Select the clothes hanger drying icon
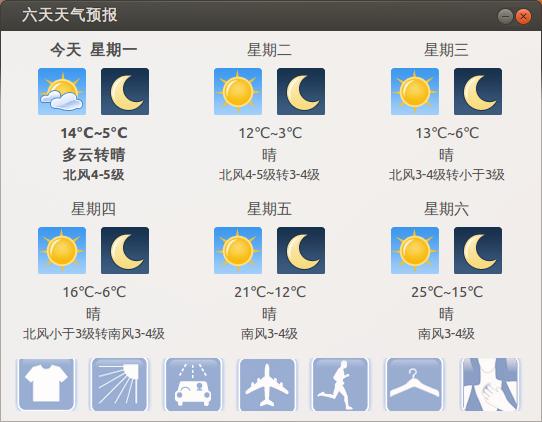The image size is (542, 422). coord(414,384)
